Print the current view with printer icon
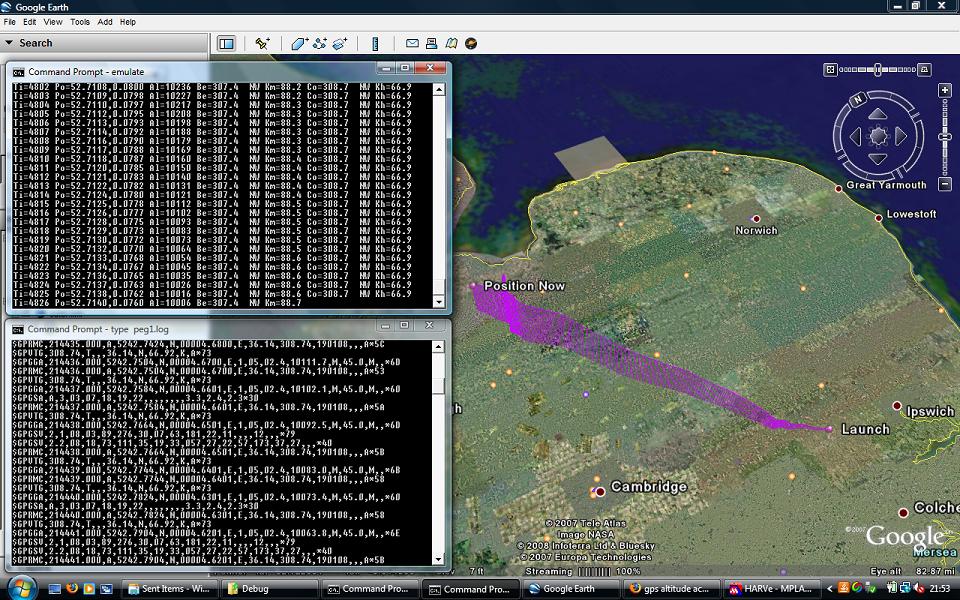This screenshot has width=960, height=600. 432,43
